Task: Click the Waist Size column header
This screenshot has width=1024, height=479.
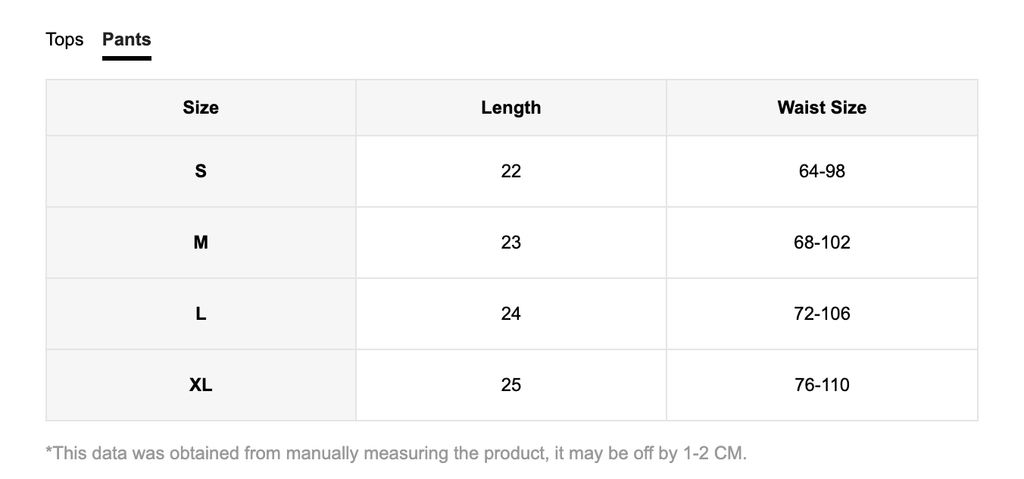Action: click(821, 108)
